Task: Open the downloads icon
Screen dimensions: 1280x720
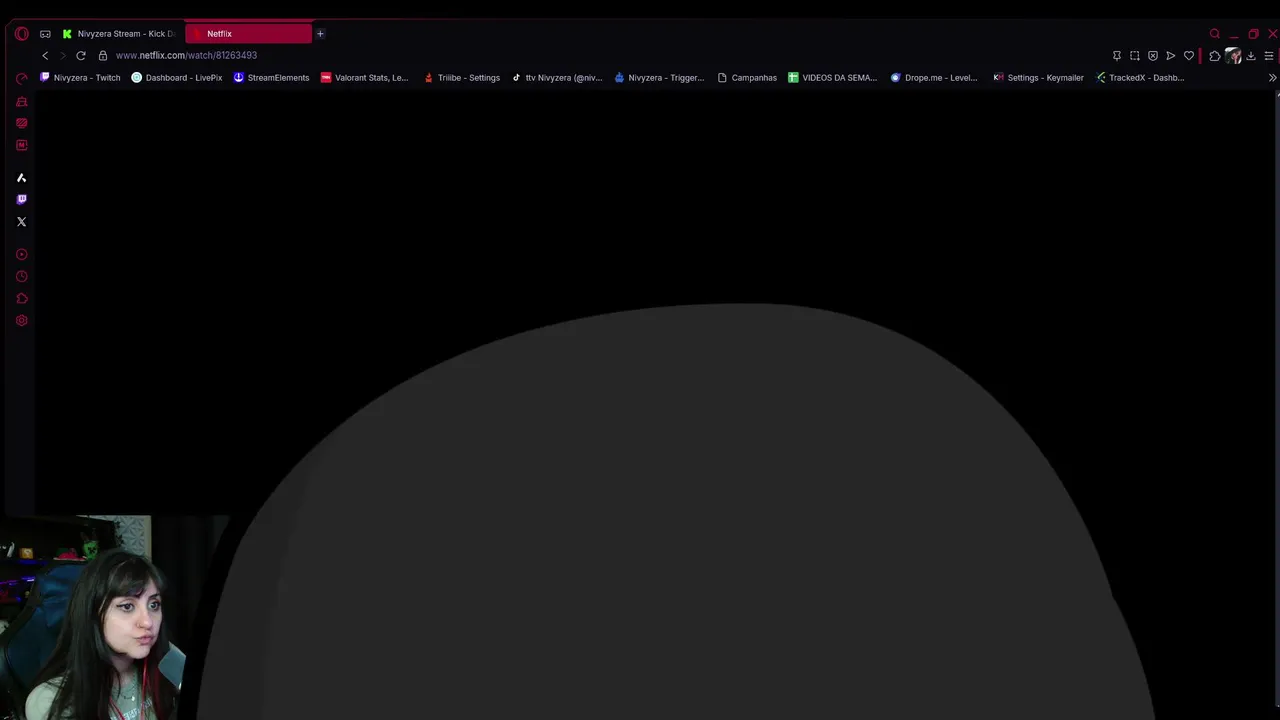Action: [1251, 56]
